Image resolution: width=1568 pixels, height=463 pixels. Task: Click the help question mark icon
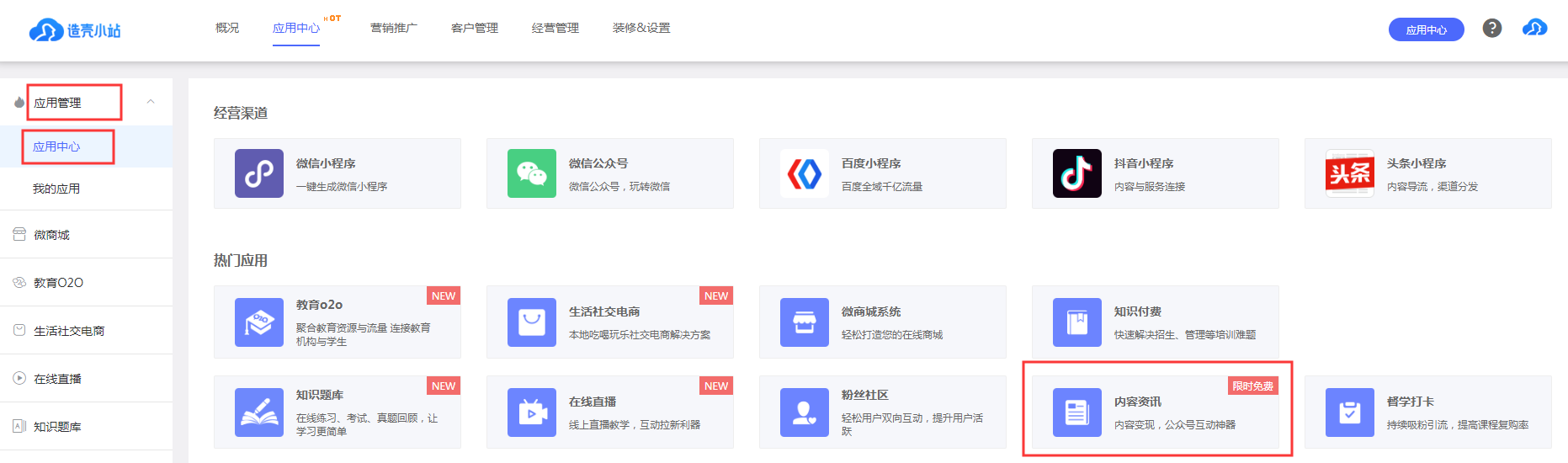tap(1492, 28)
